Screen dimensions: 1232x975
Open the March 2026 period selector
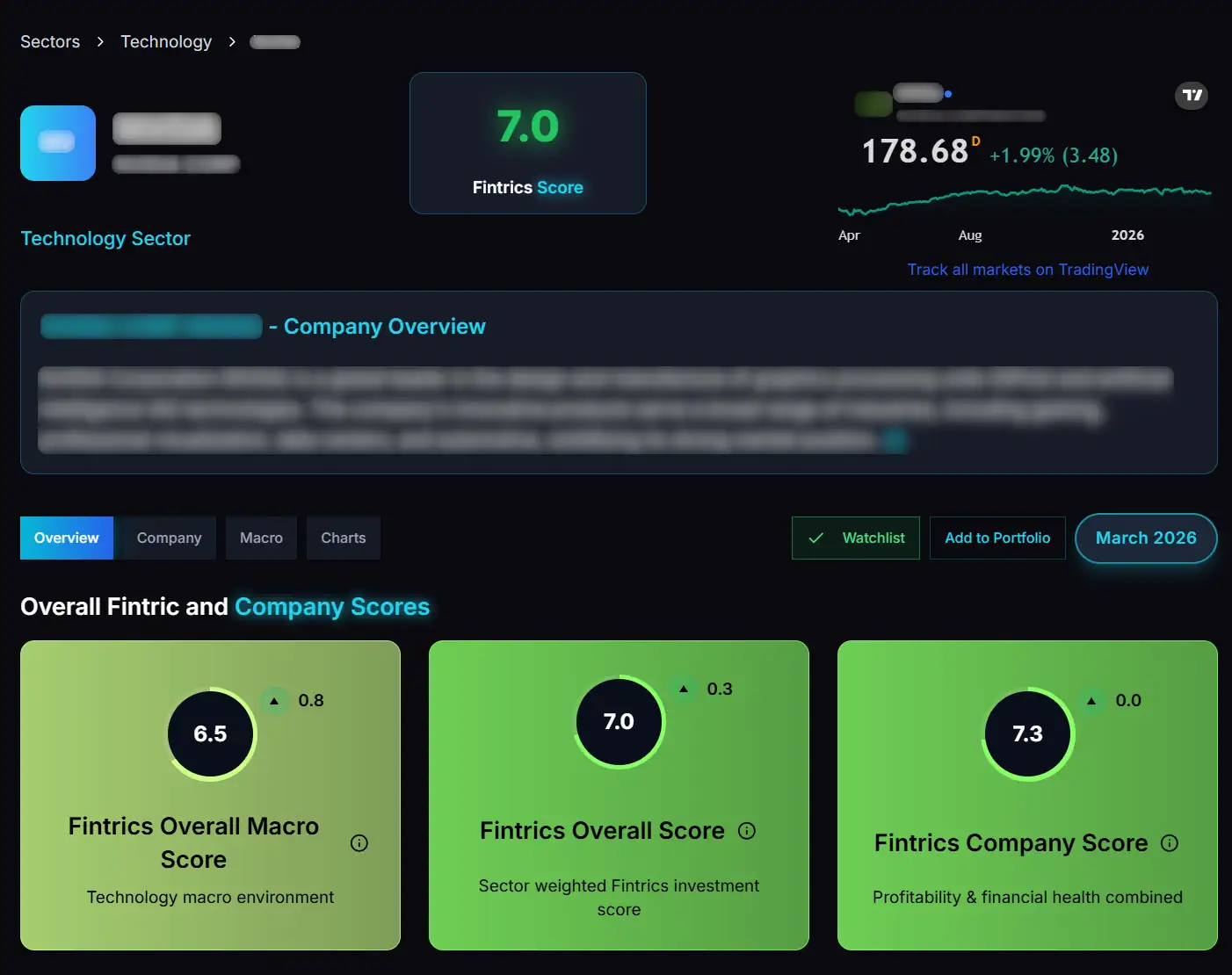click(1146, 538)
